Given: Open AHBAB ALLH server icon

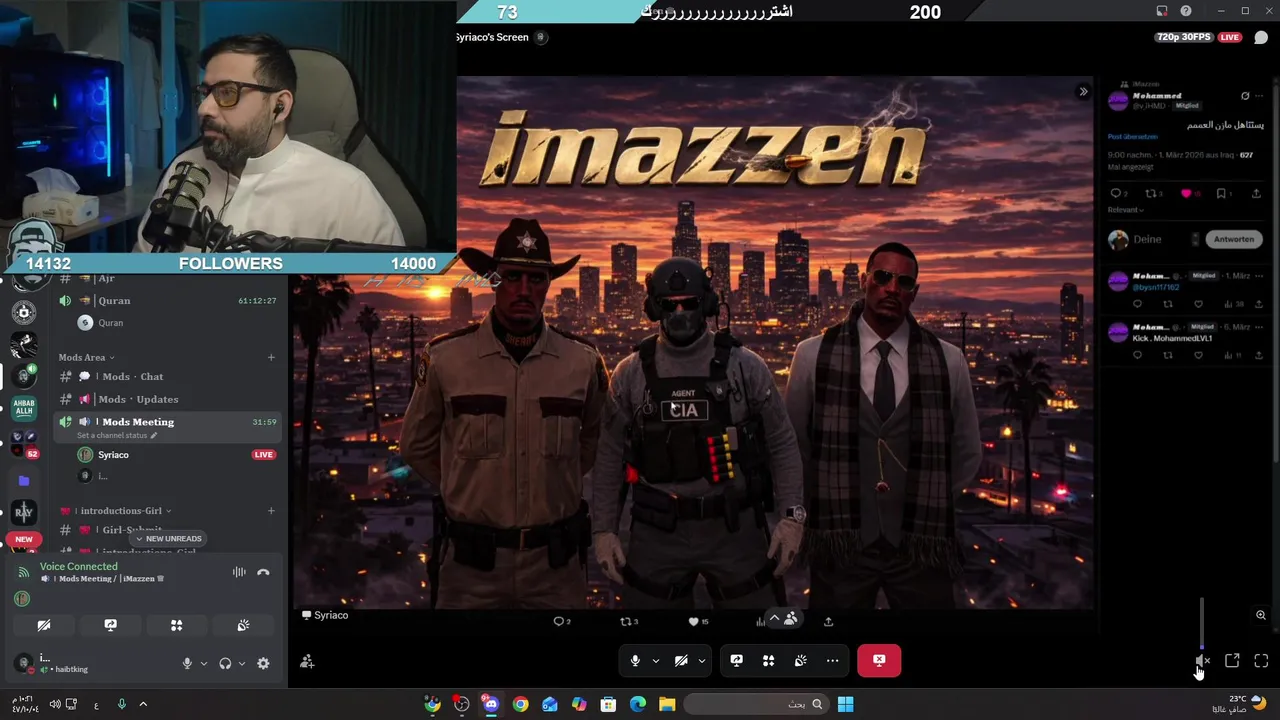Looking at the screenshot, I should click(x=24, y=407).
